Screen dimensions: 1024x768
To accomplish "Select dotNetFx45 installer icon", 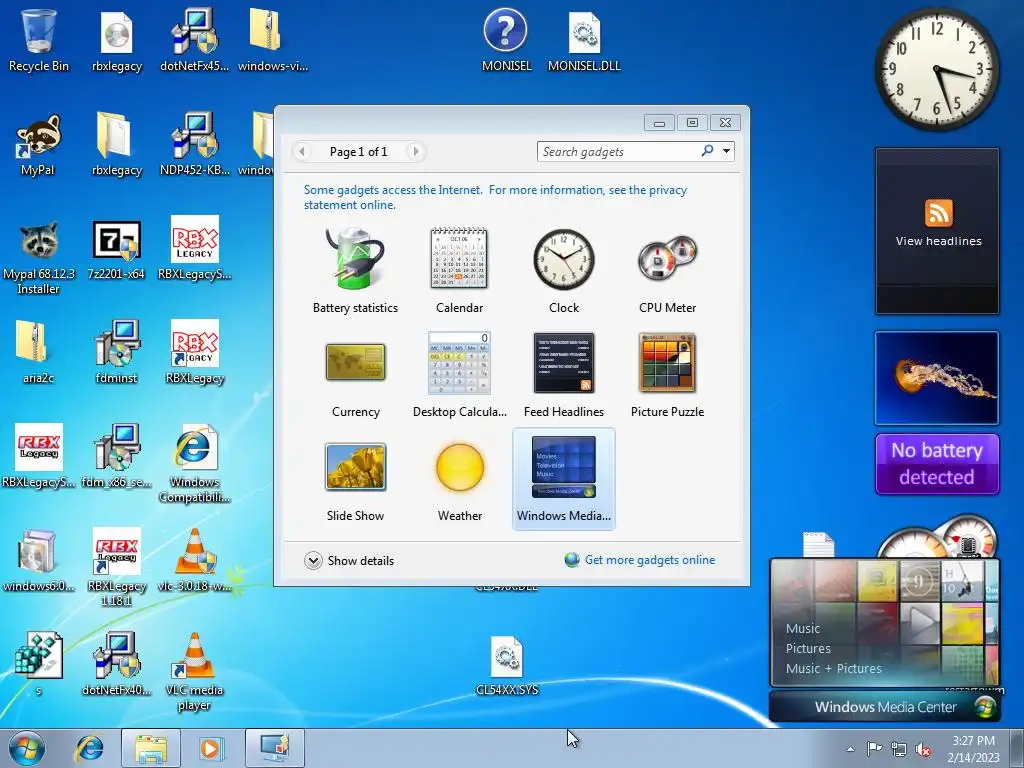I will pyautogui.click(x=195, y=40).
